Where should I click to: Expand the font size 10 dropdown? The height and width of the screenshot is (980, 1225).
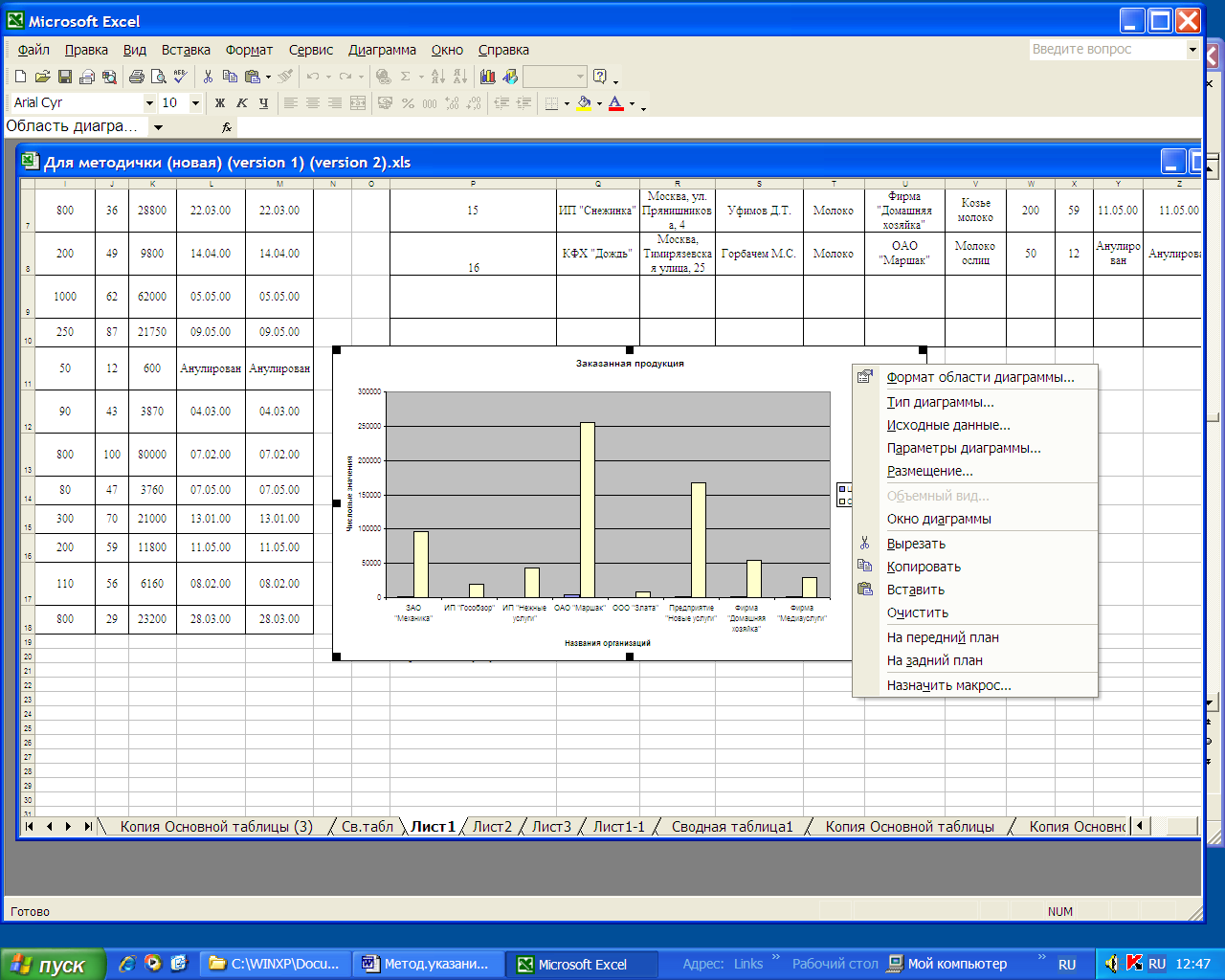[x=195, y=102]
